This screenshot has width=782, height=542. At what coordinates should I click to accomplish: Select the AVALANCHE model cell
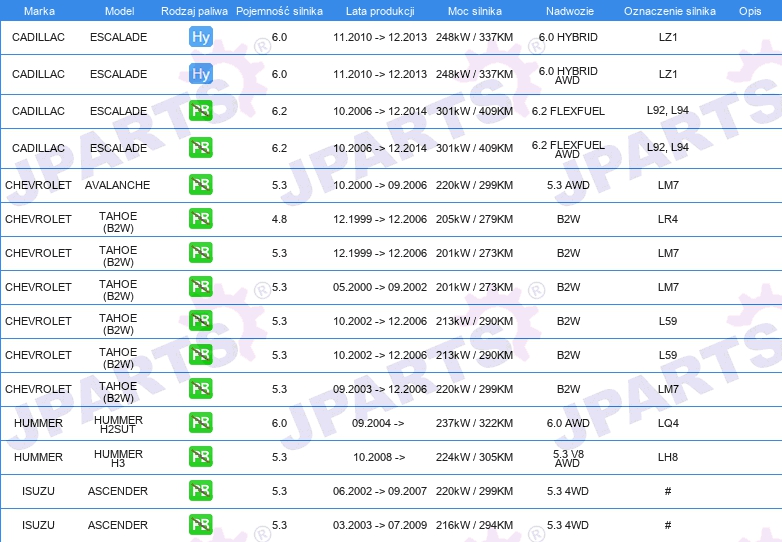[x=117, y=185]
